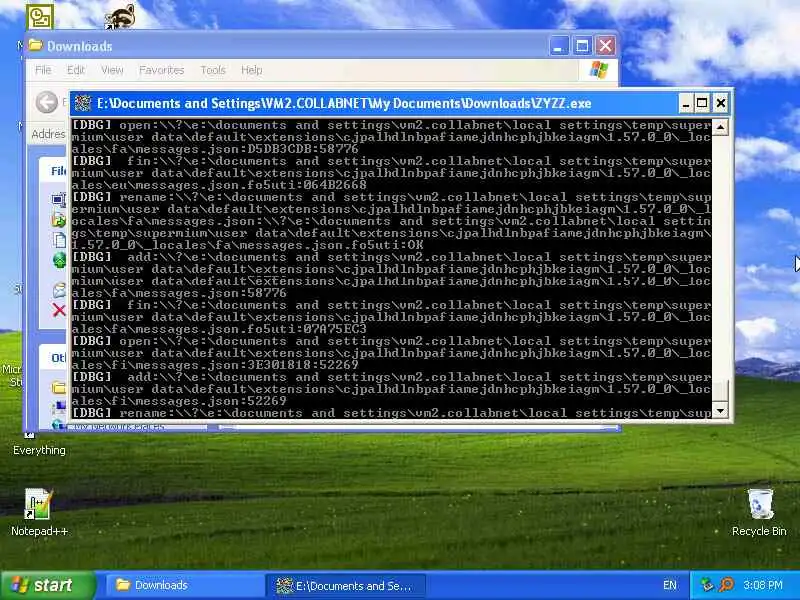Open the Start menu

tap(48, 585)
